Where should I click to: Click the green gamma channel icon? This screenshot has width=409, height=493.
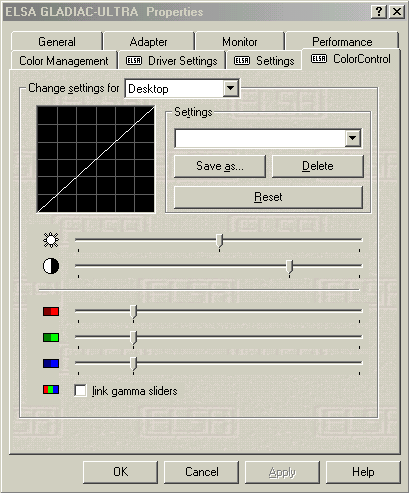pos(51,337)
